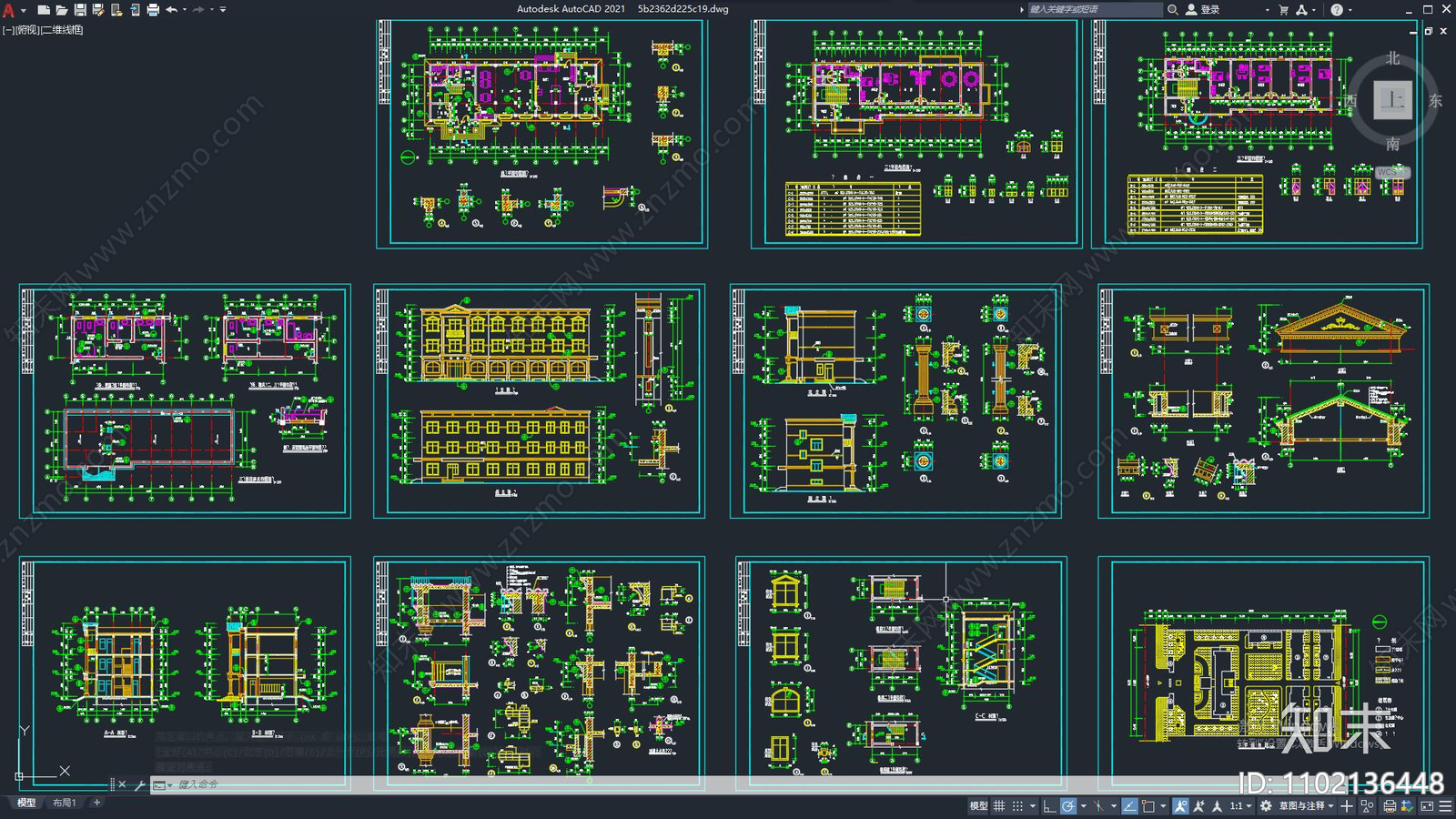Open workspace switching gear icon in status bar
This screenshot has width=1456, height=819.
click(1266, 806)
